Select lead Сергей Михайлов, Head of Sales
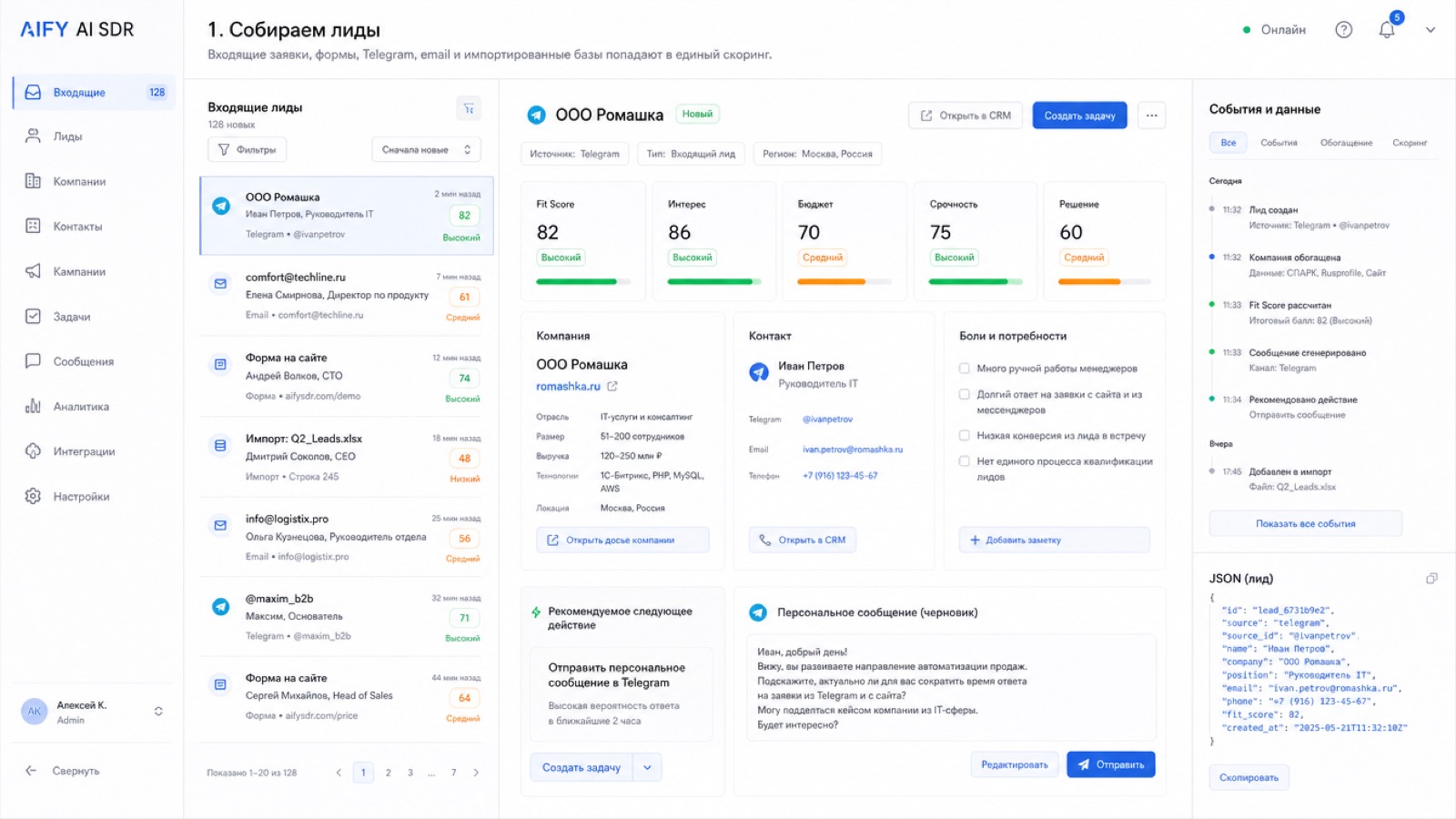The image size is (1456, 819). 346,697
